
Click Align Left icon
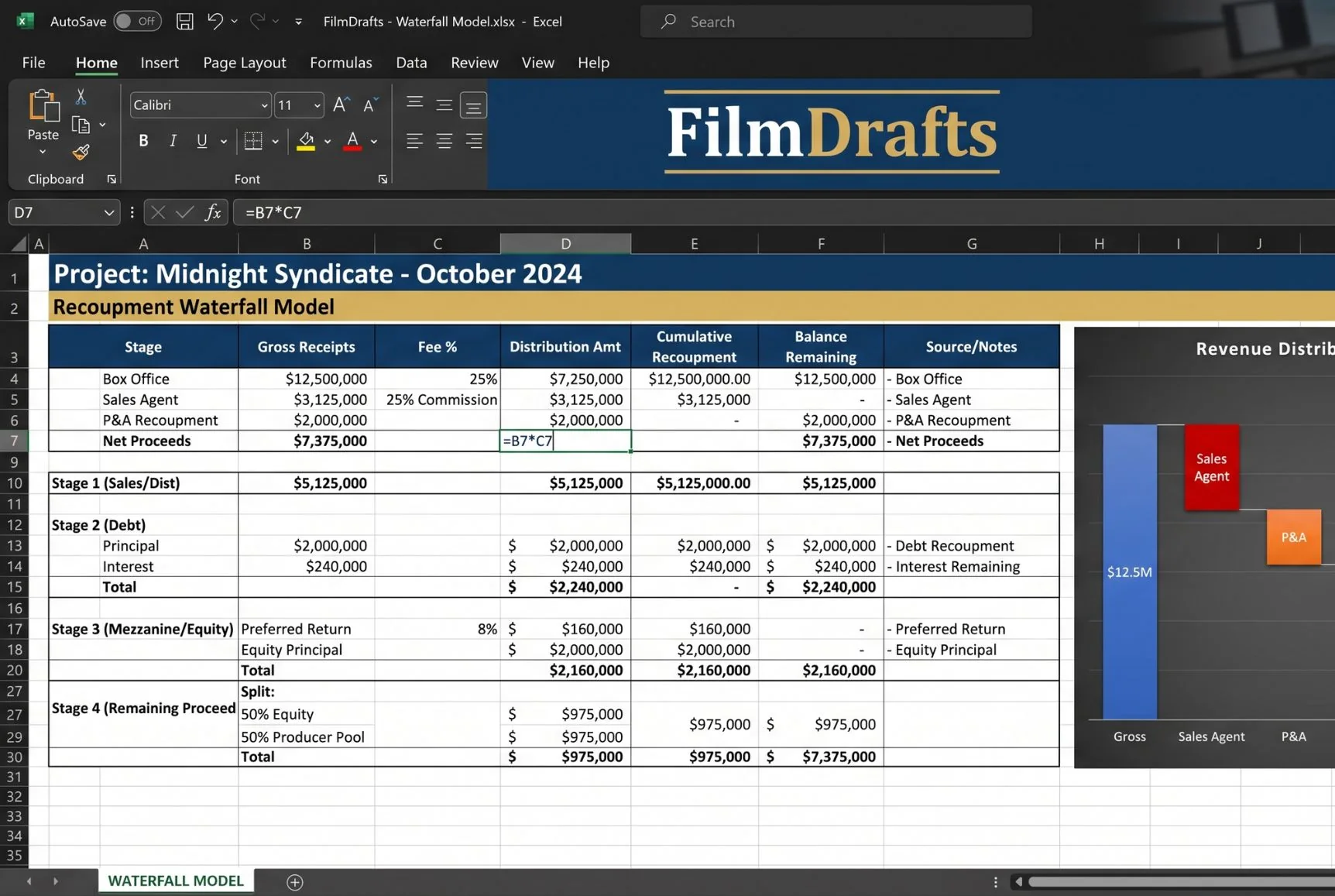pos(414,141)
